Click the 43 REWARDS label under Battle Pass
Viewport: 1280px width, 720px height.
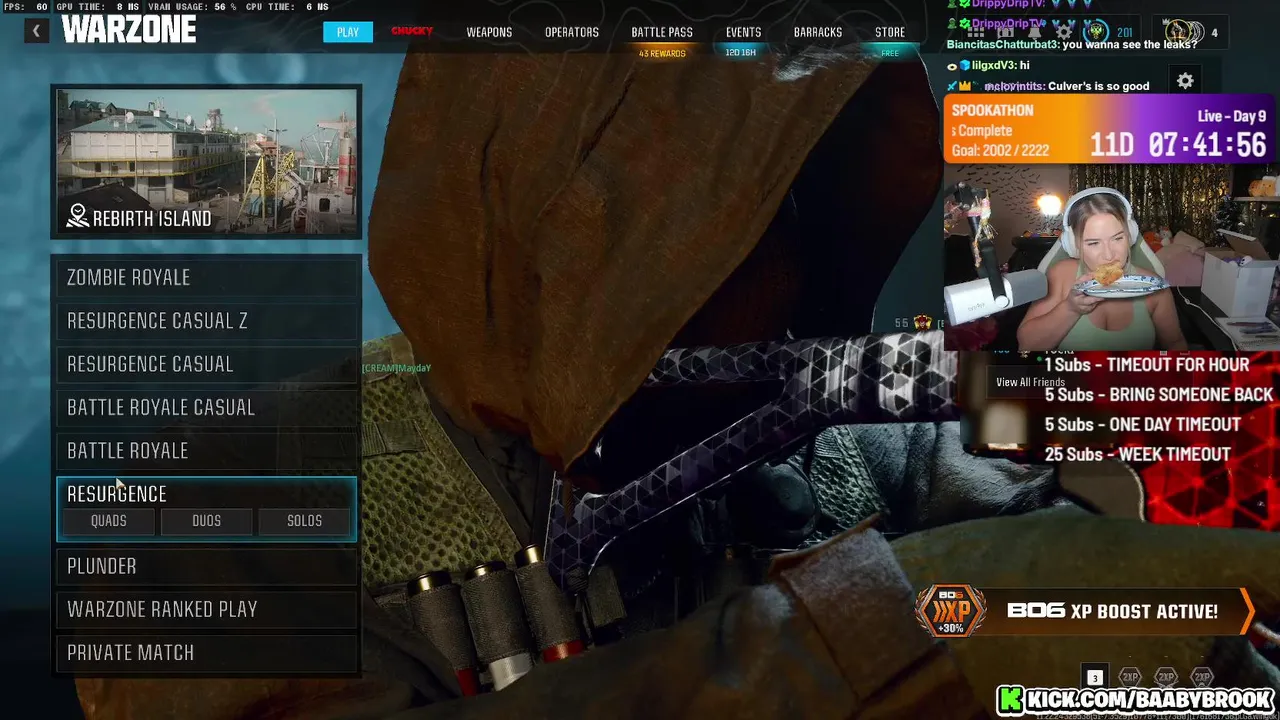pos(662,53)
